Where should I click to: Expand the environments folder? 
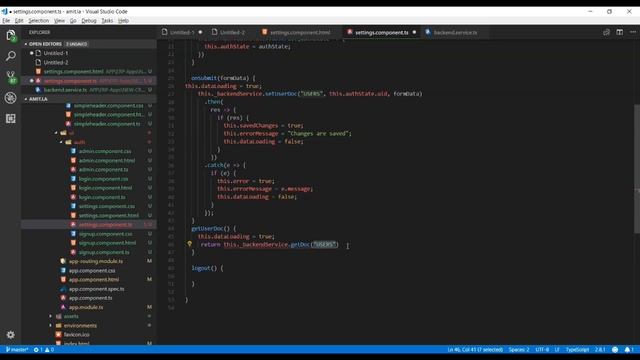[80, 325]
